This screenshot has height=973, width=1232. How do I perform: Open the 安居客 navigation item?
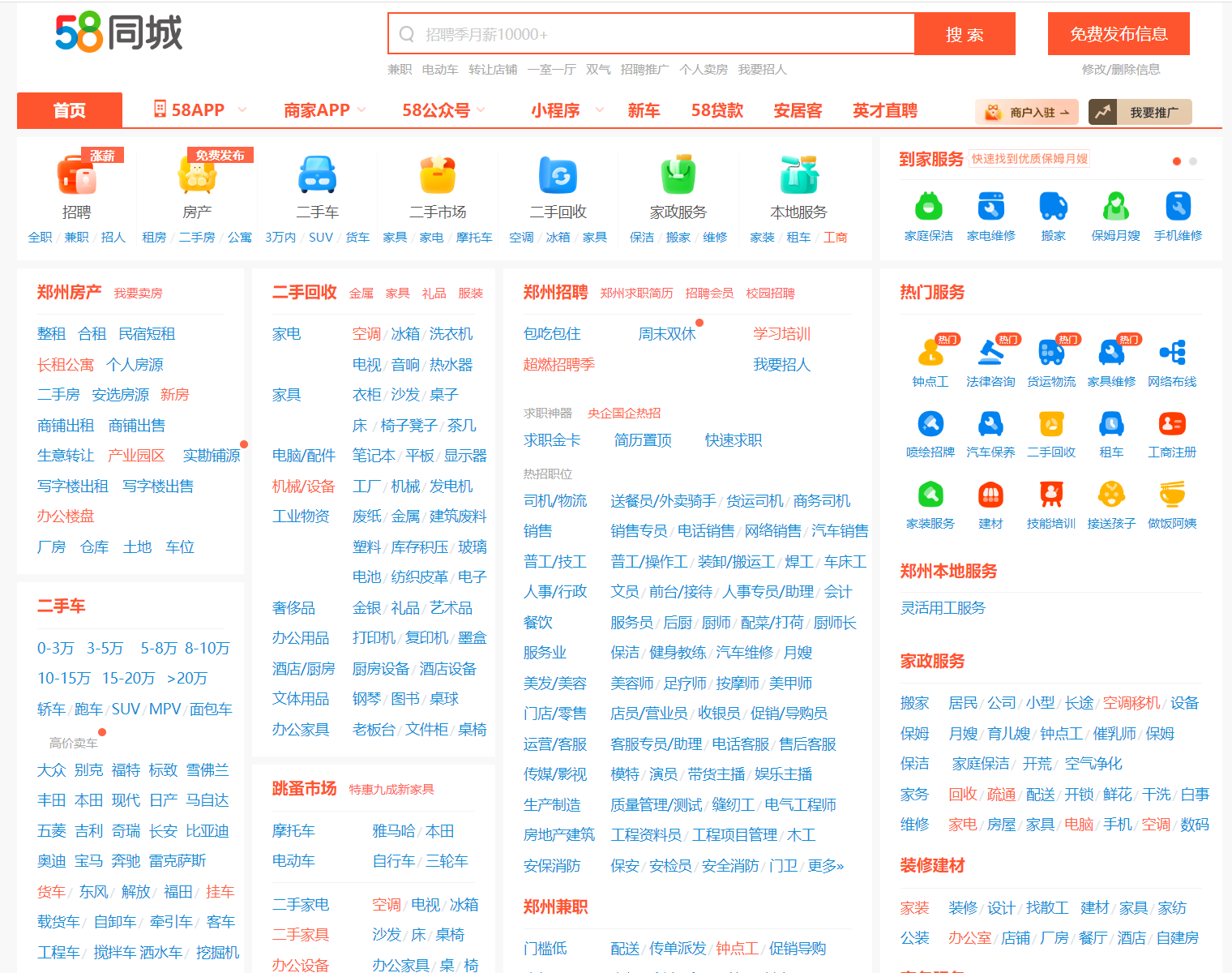point(798,110)
